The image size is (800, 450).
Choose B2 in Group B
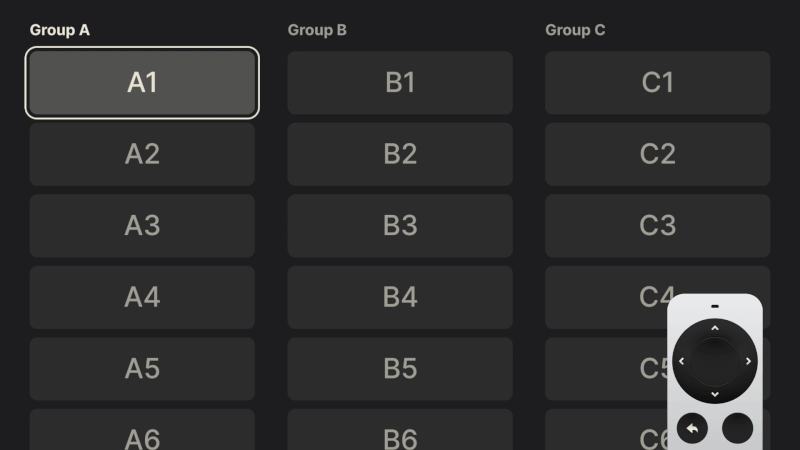point(400,154)
